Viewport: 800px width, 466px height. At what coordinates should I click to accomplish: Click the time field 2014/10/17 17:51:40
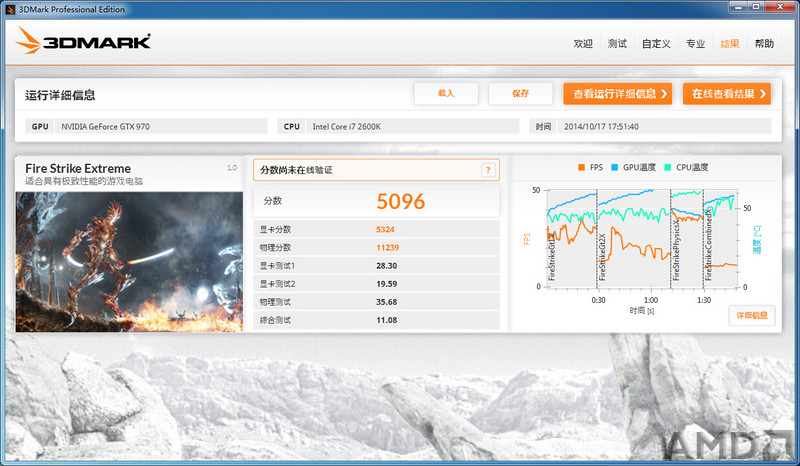pos(664,126)
